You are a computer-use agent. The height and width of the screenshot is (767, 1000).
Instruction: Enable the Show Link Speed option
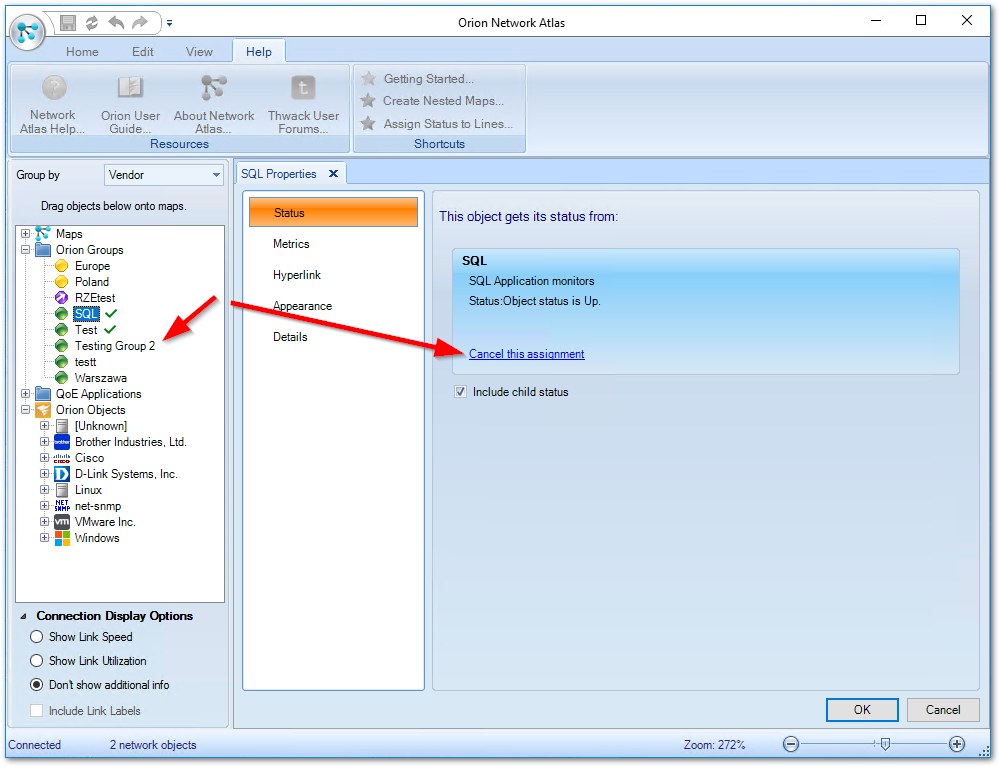point(36,637)
